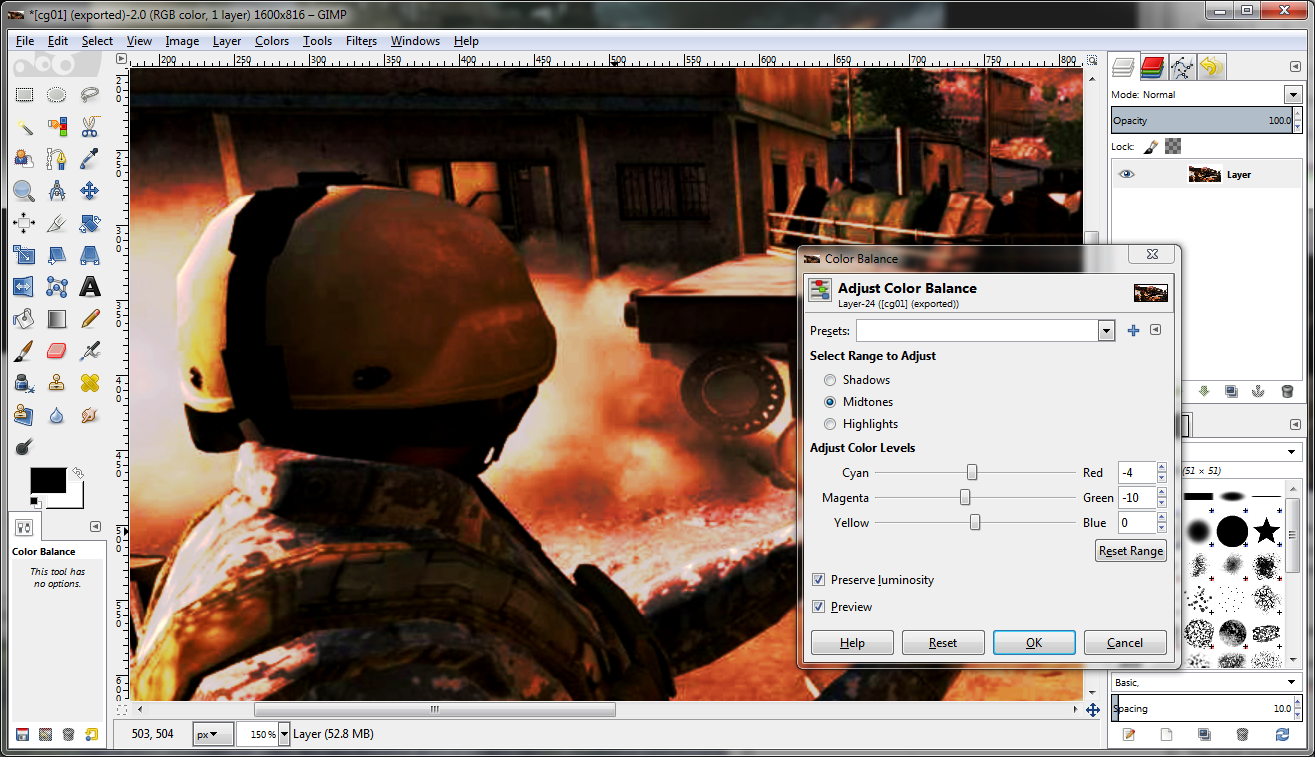1315x757 pixels.
Task: Open the File menu
Action: (x=25, y=41)
